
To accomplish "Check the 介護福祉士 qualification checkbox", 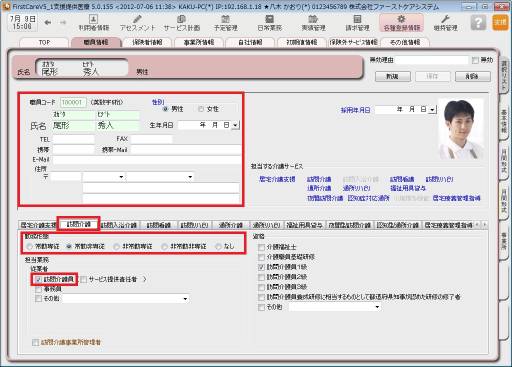I will (x=262, y=247).
